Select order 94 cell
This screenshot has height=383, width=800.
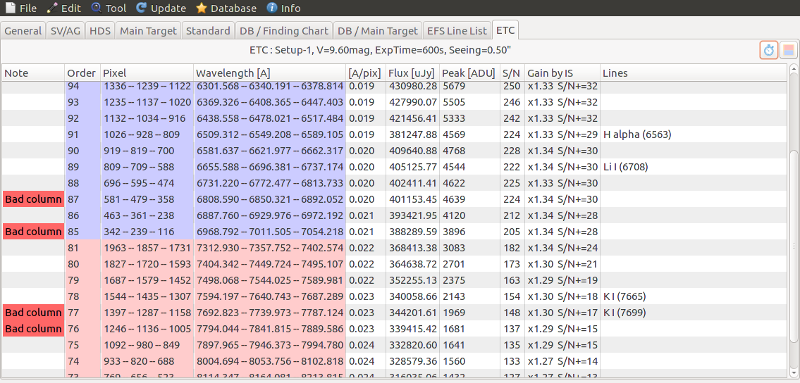pos(83,86)
